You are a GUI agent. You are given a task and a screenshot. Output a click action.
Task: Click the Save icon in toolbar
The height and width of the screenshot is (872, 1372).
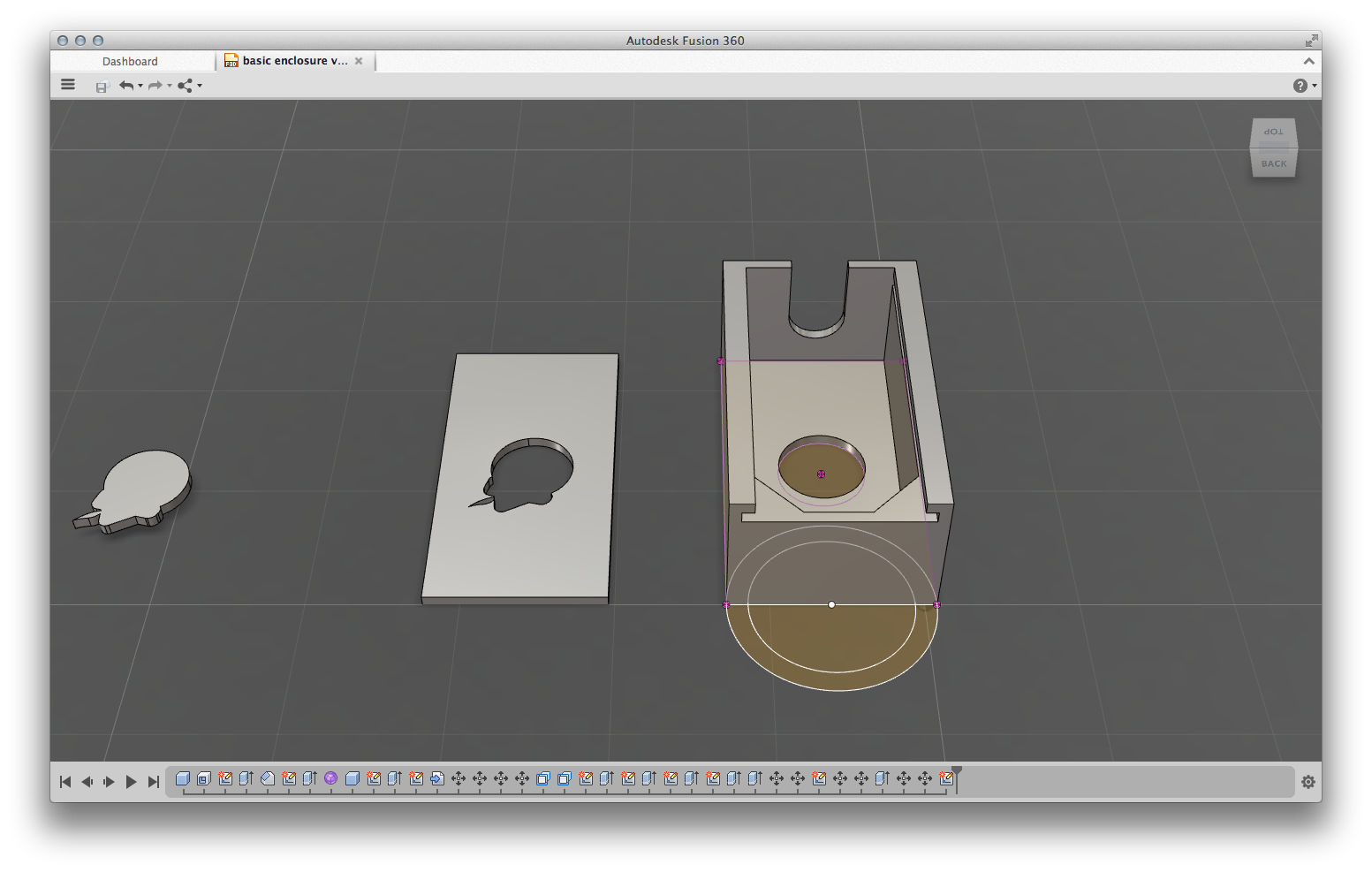(x=102, y=86)
